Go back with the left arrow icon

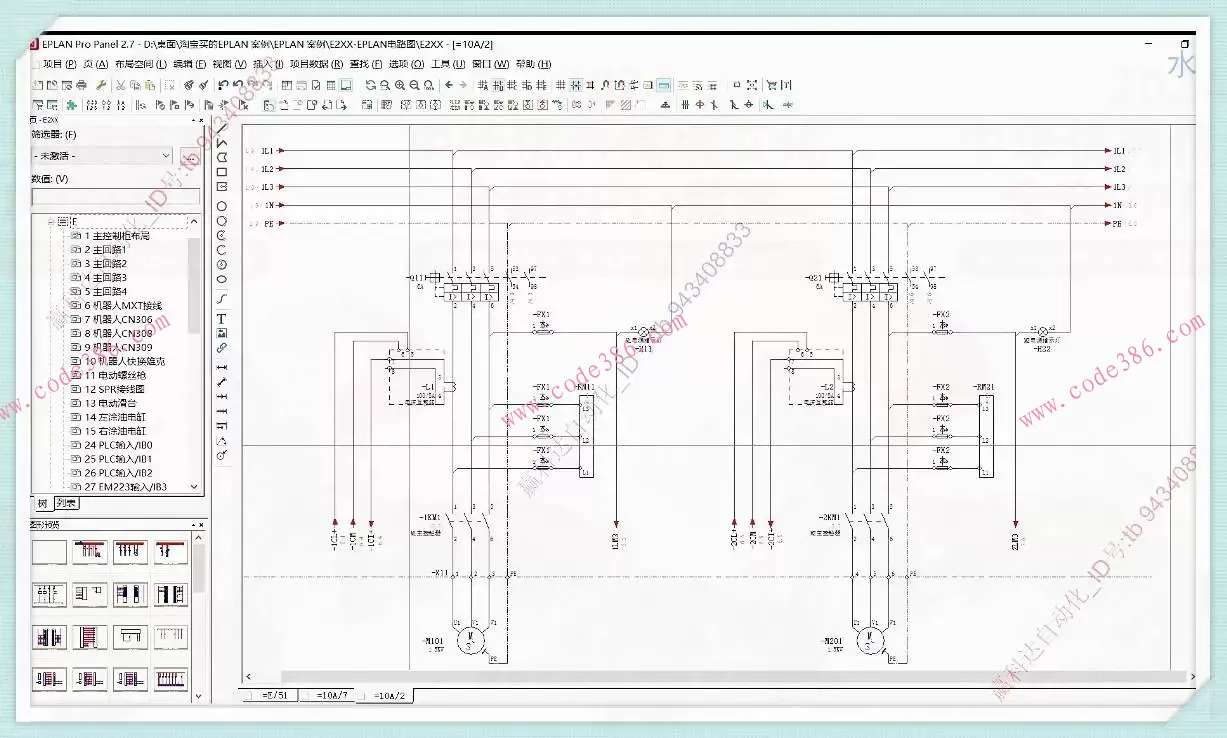point(449,85)
